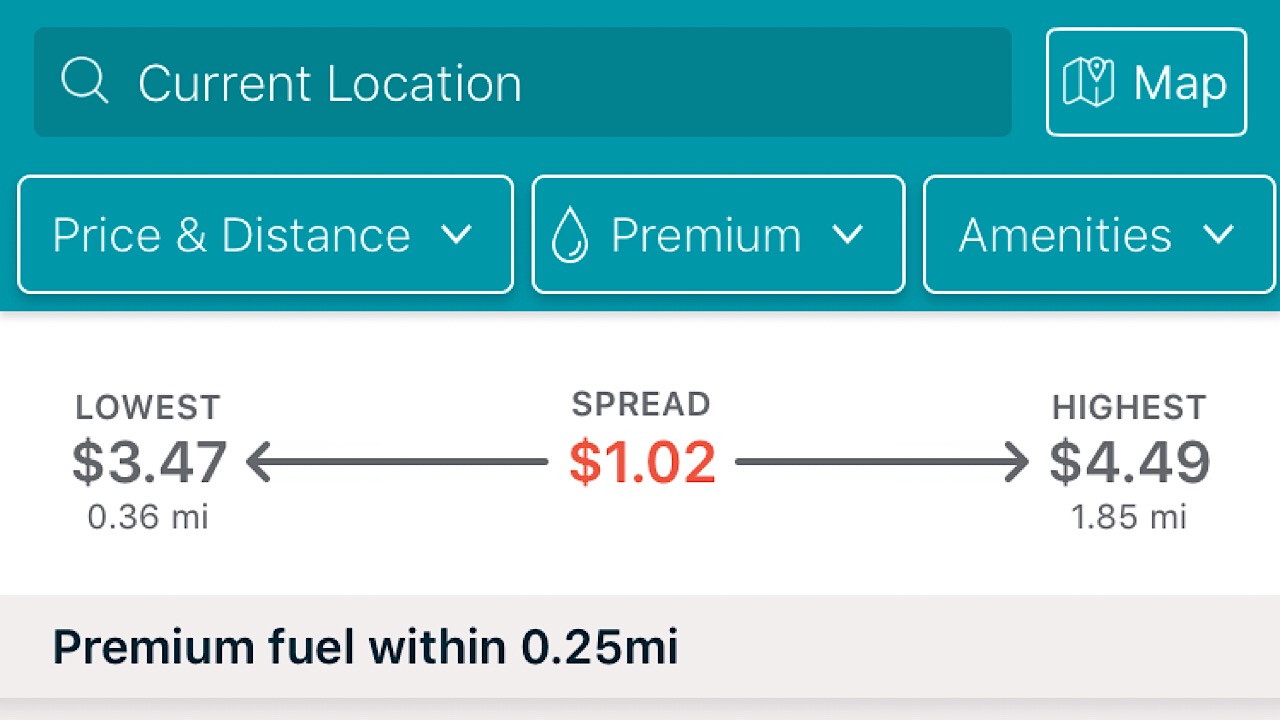Click the LOWEST section label
Image resolution: width=1280 pixels, height=720 pixels.
pos(147,406)
